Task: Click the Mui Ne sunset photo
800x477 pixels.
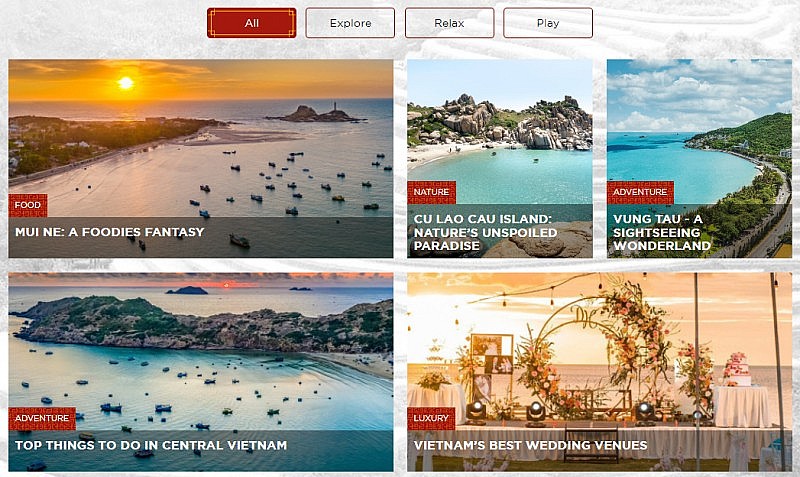Action: 201,138
